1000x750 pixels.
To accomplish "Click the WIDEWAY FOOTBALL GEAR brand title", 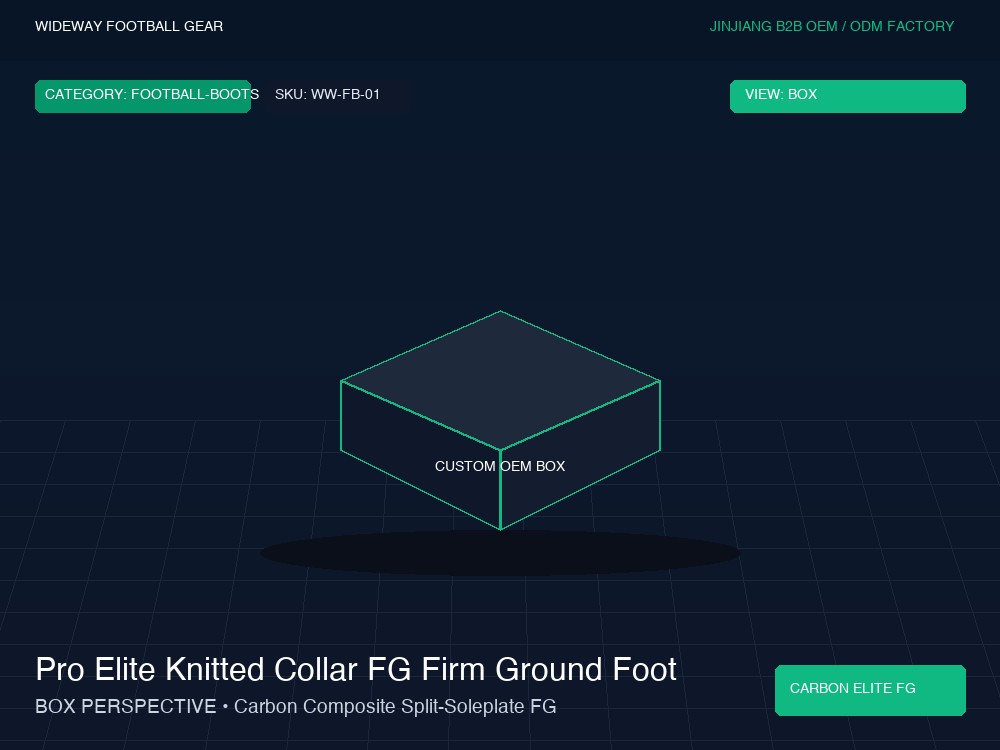I will click(x=129, y=26).
